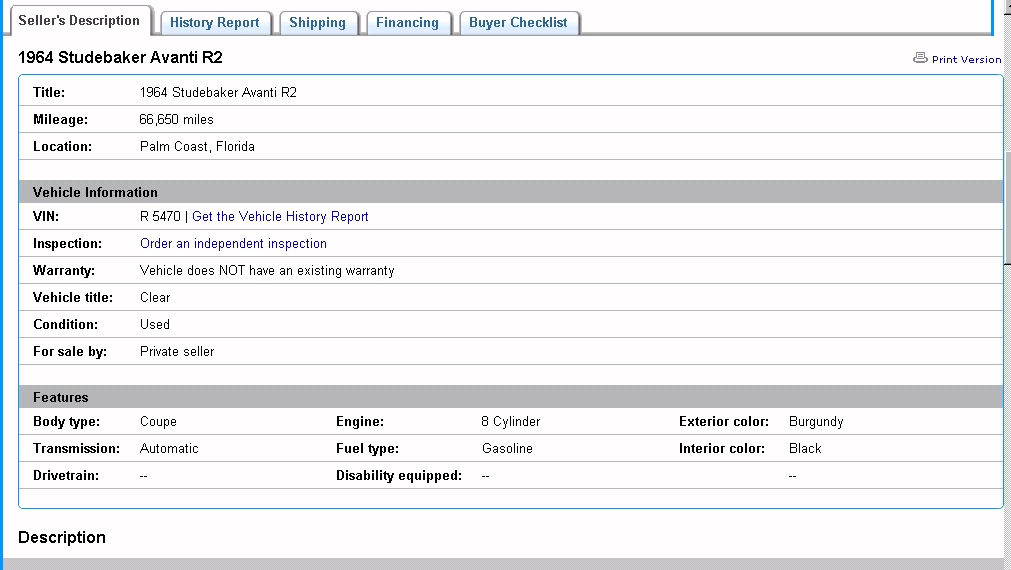Screen dimensions: 1011x570
Task: Open the Shipping tab
Action: click(x=317, y=23)
